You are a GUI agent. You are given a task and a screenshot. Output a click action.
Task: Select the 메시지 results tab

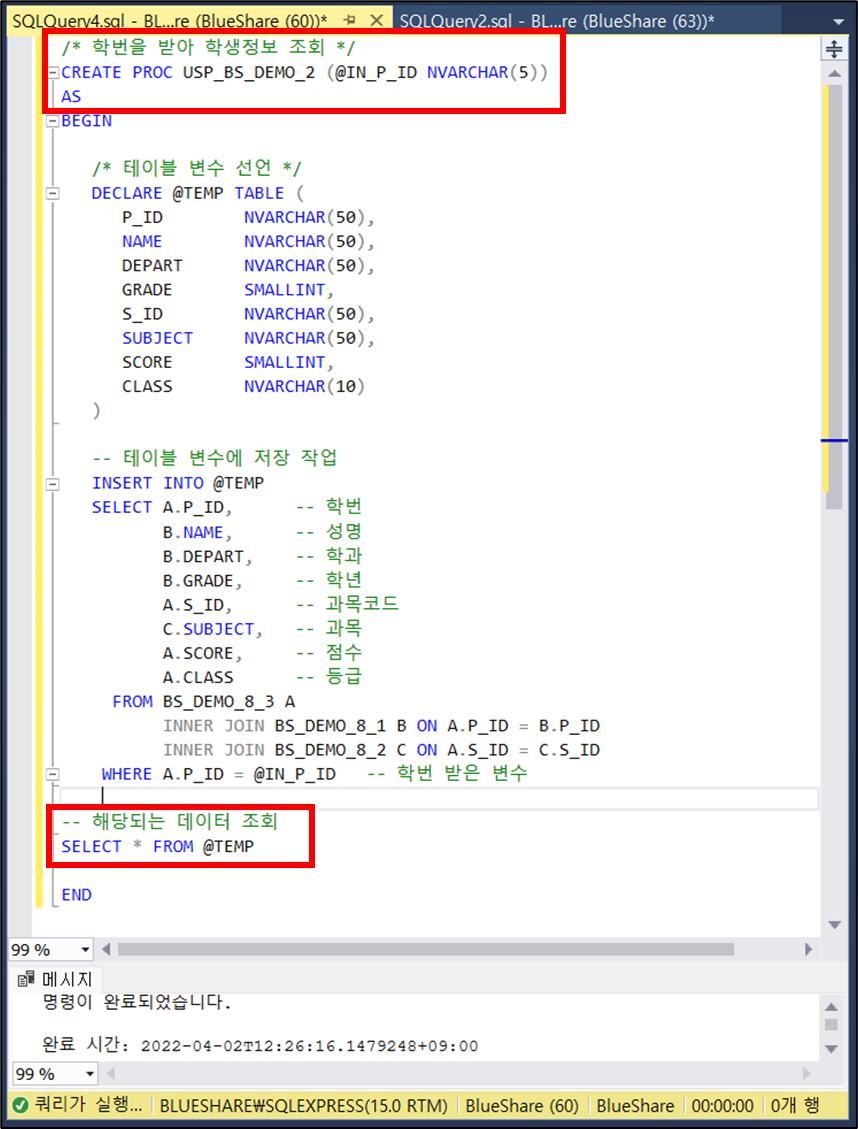pos(56,979)
